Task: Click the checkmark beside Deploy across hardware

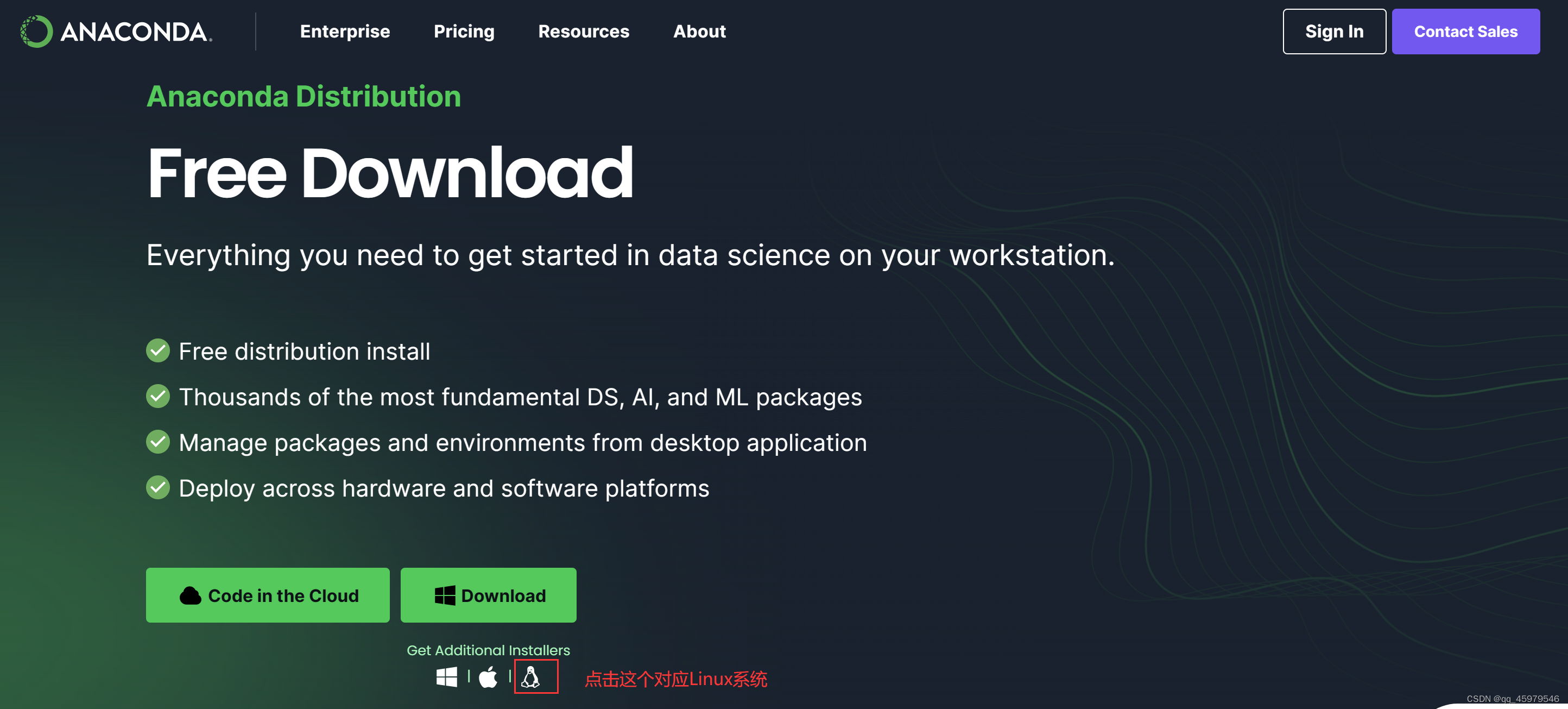Action: [x=157, y=488]
